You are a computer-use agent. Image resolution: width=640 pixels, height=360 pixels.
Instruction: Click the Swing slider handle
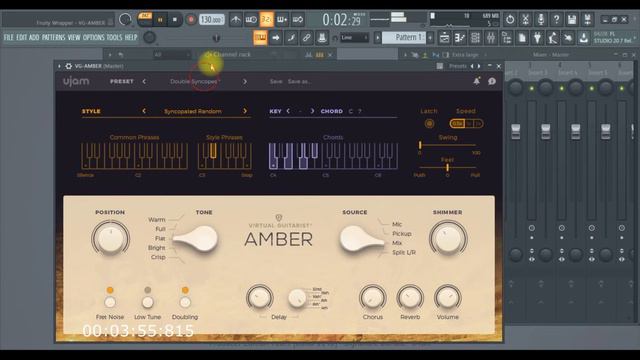coord(420,145)
